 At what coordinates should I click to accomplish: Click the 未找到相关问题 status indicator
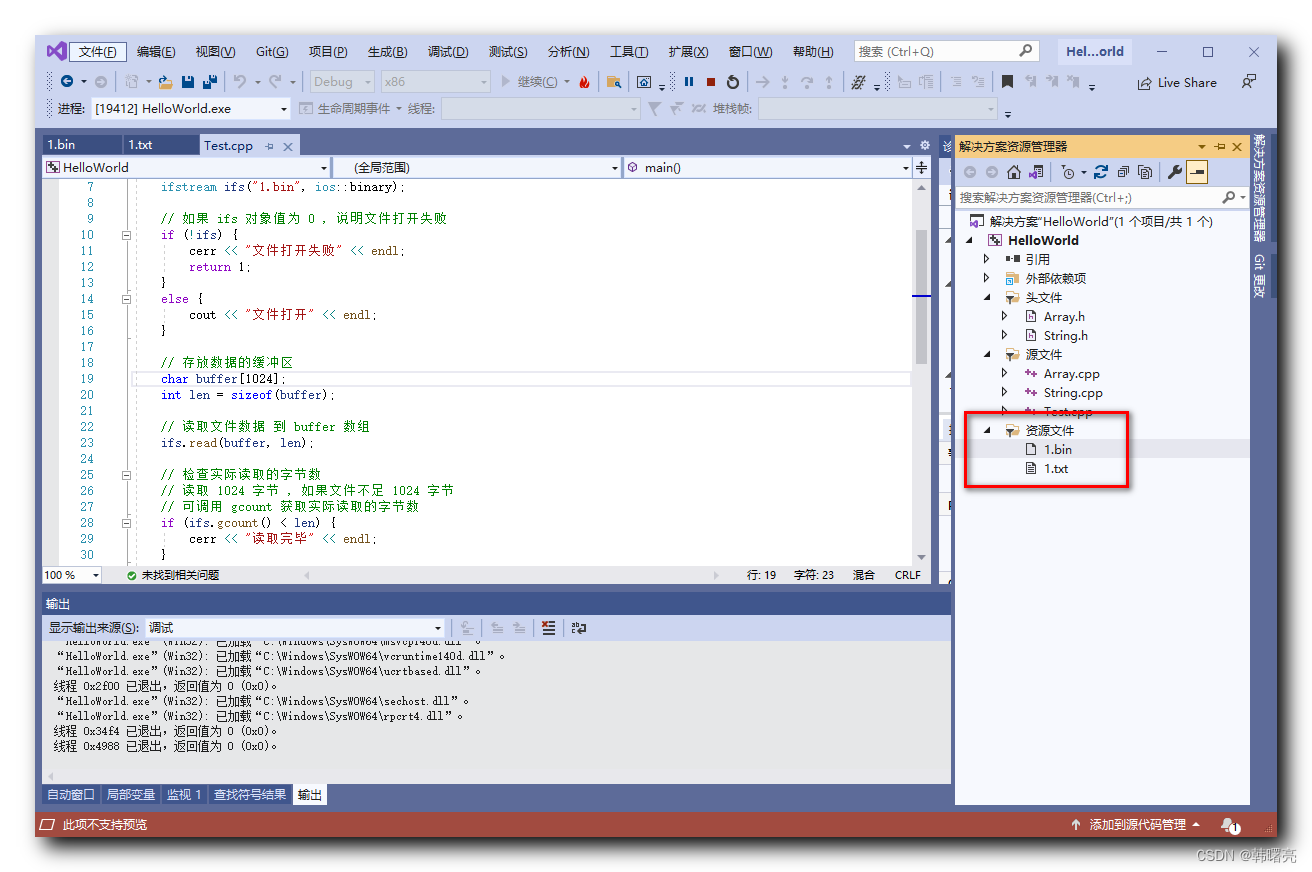[173, 575]
